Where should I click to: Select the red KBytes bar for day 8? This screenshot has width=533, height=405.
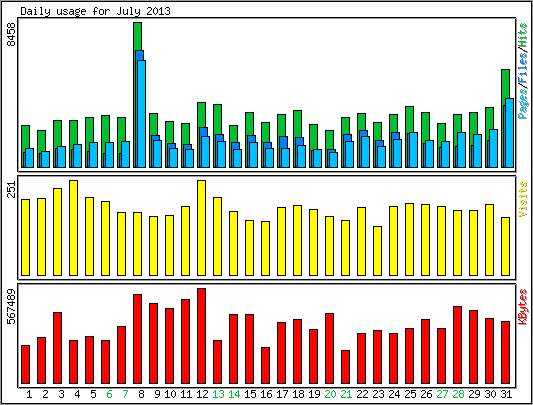tap(137, 339)
